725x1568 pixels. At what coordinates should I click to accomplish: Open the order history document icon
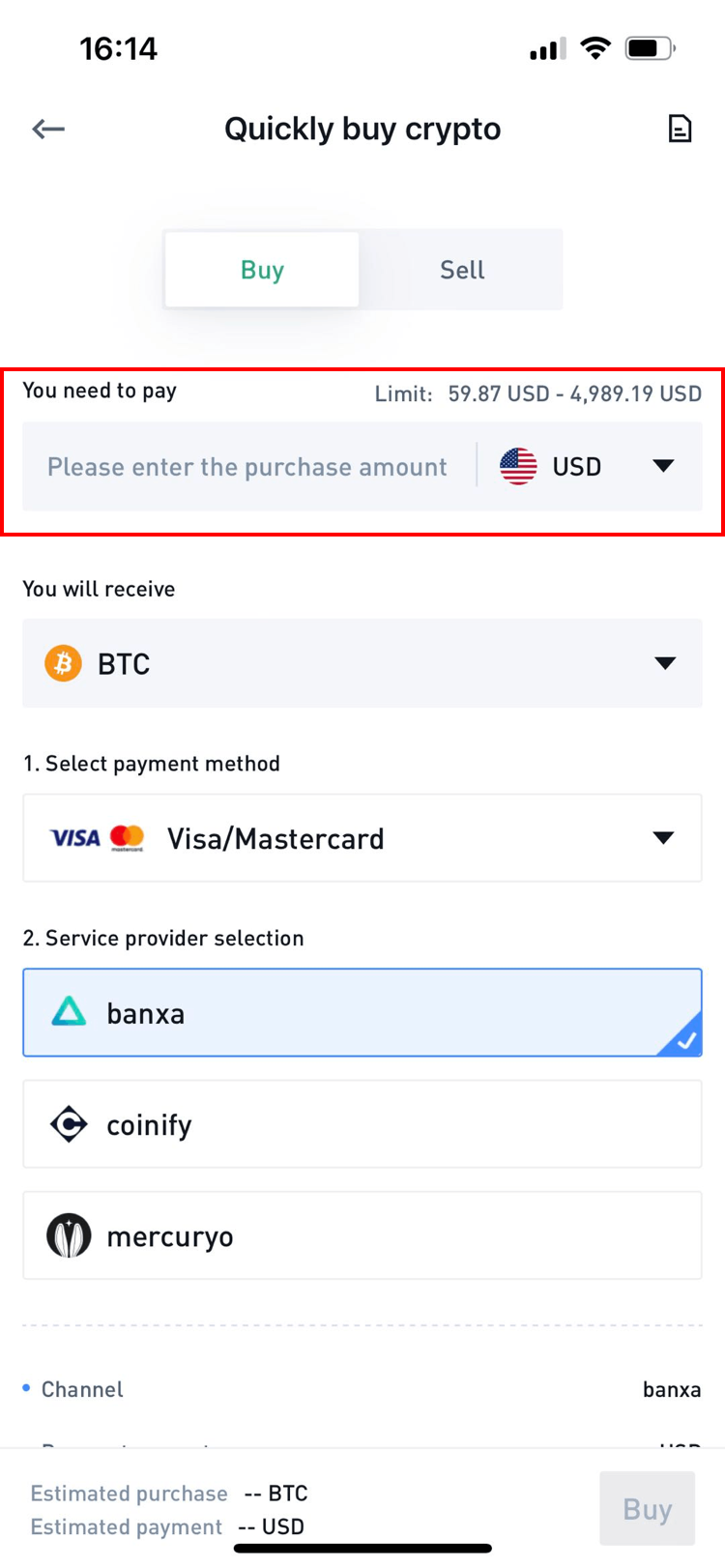(680, 129)
